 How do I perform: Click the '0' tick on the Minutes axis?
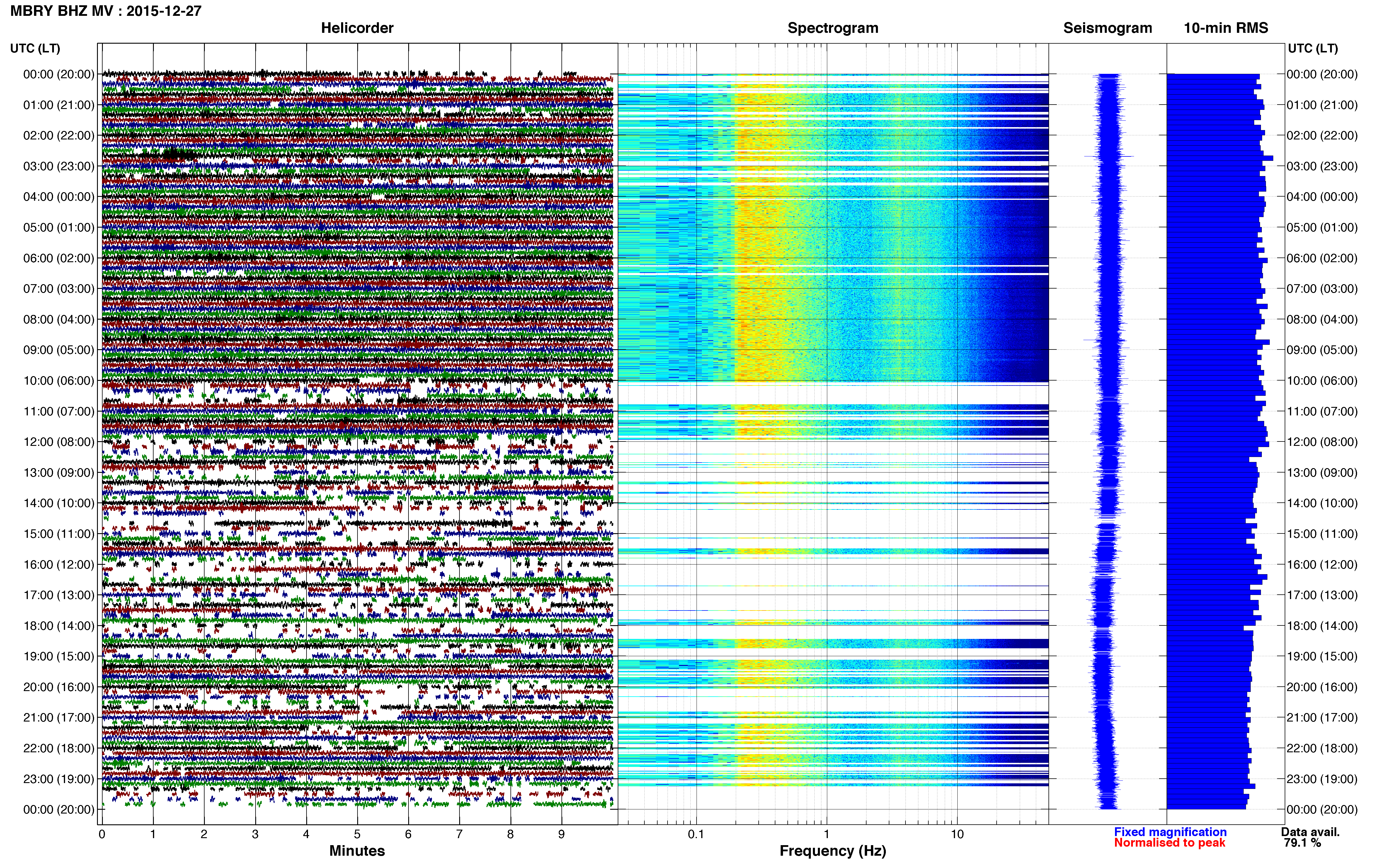(102, 835)
